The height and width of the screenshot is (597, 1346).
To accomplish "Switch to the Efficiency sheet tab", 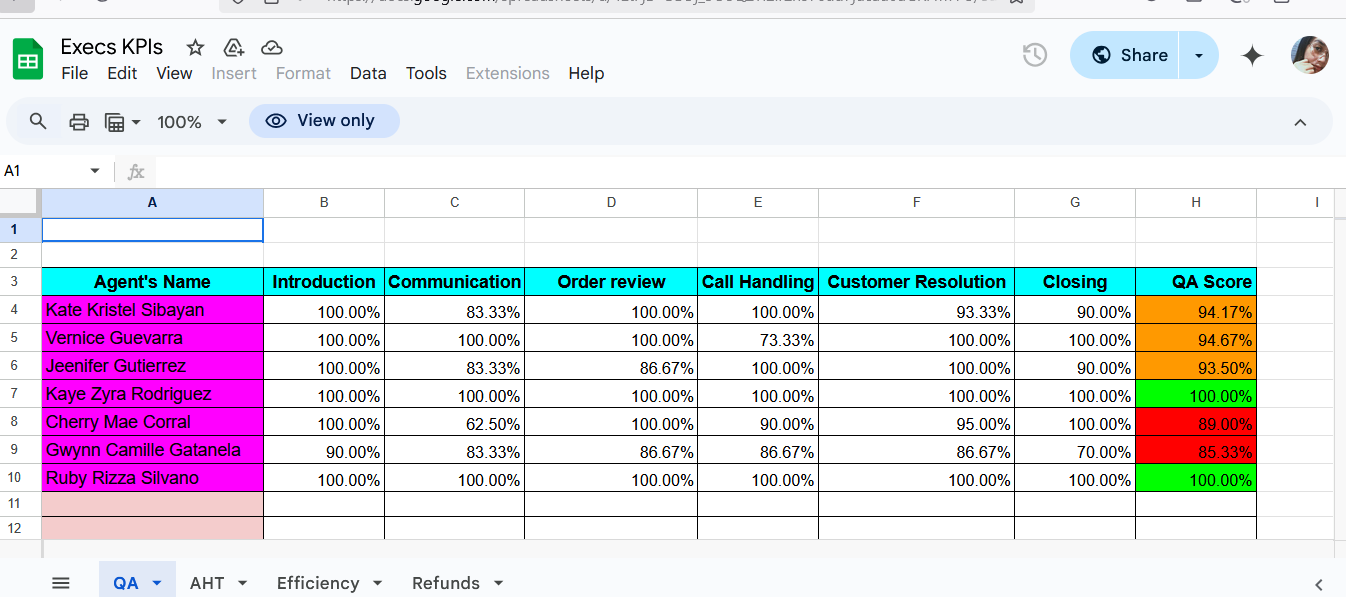I will coord(318,583).
